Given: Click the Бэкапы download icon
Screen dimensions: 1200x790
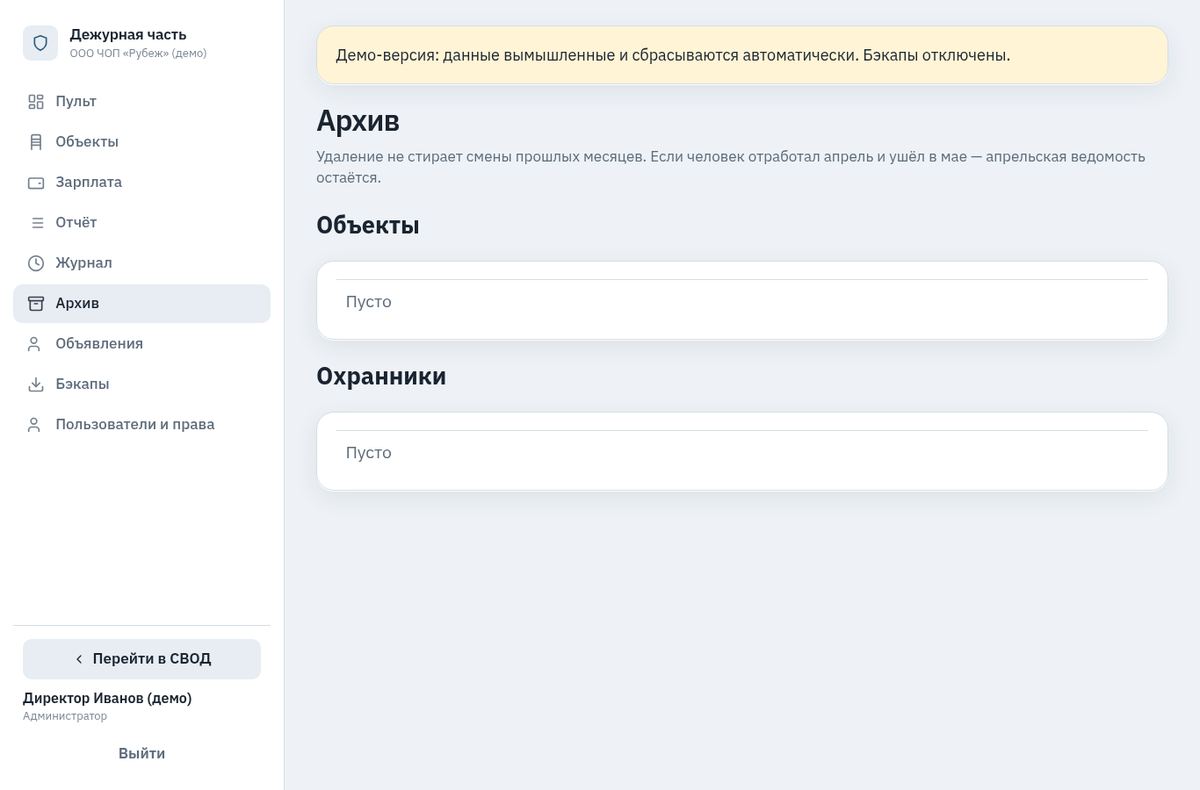Looking at the screenshot, I should click(36, 384).
